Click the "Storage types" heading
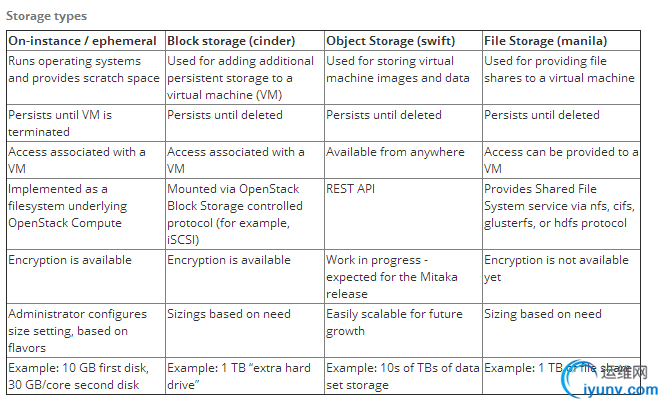664x406 pixels. pyautogui.click(x=47, y=16)
